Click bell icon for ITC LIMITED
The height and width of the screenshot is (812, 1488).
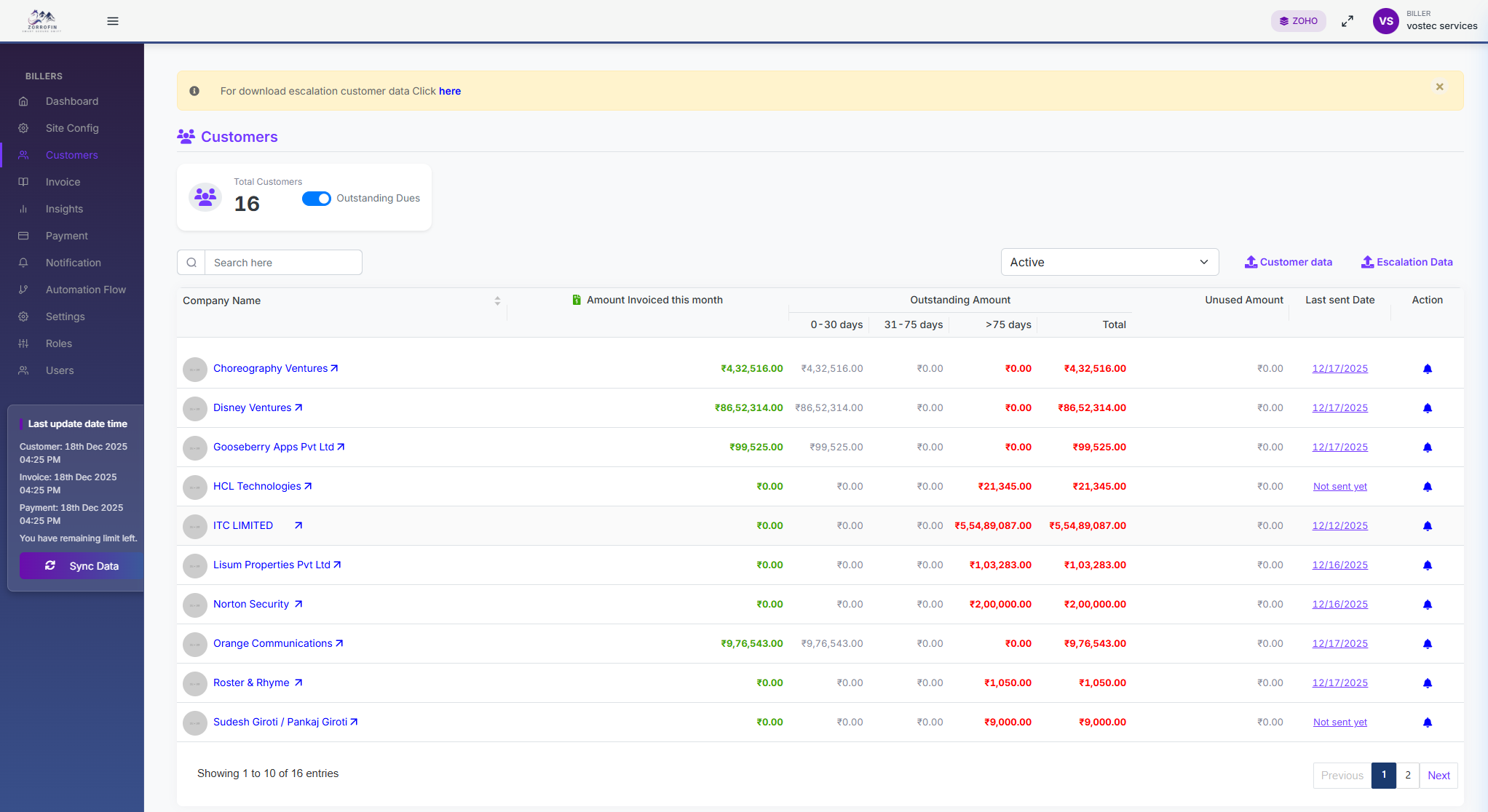pyautogui.click(x=1427, y=526)
